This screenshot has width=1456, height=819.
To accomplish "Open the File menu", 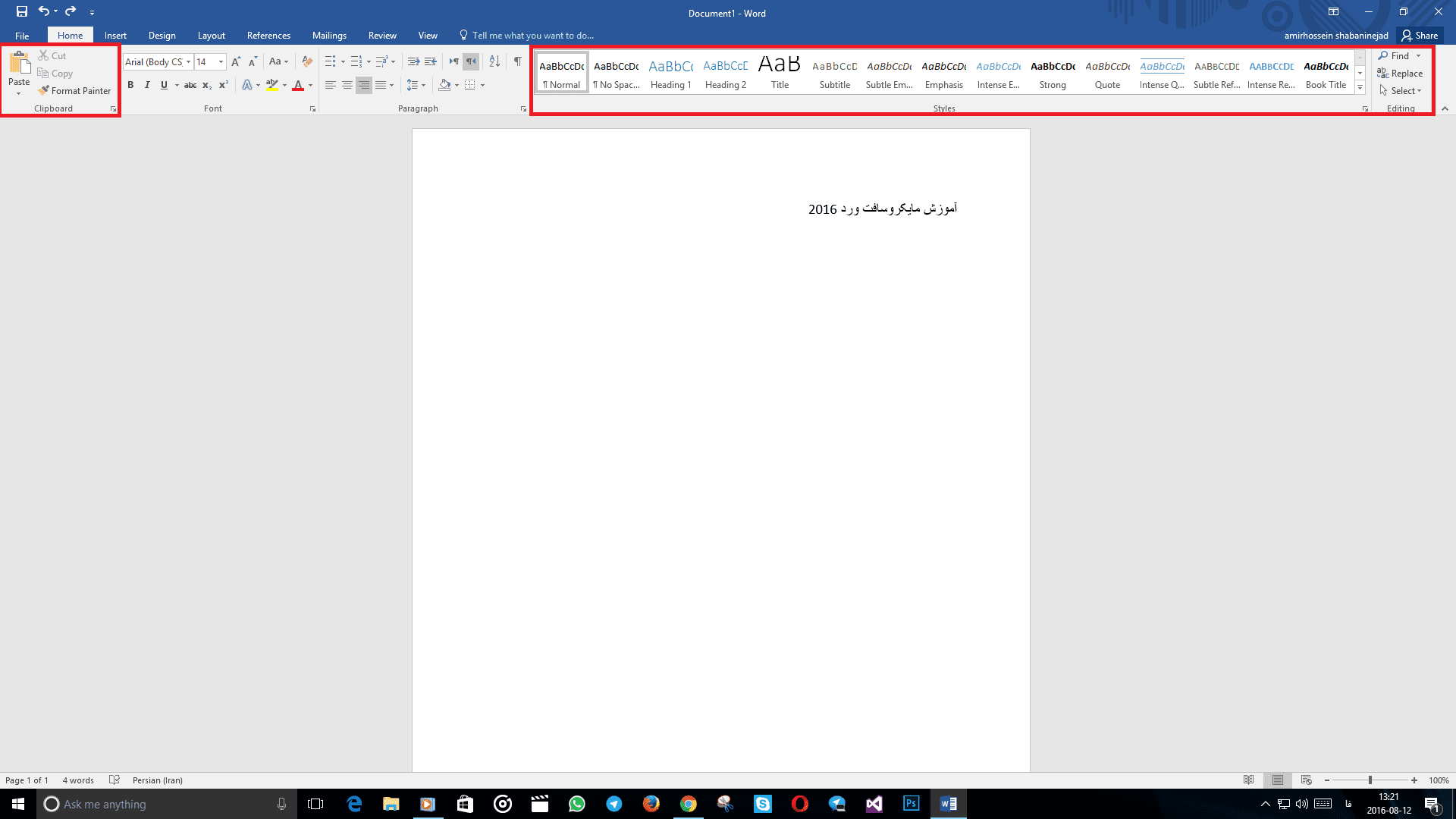I will pyautogui.click(x=22, y=36).
